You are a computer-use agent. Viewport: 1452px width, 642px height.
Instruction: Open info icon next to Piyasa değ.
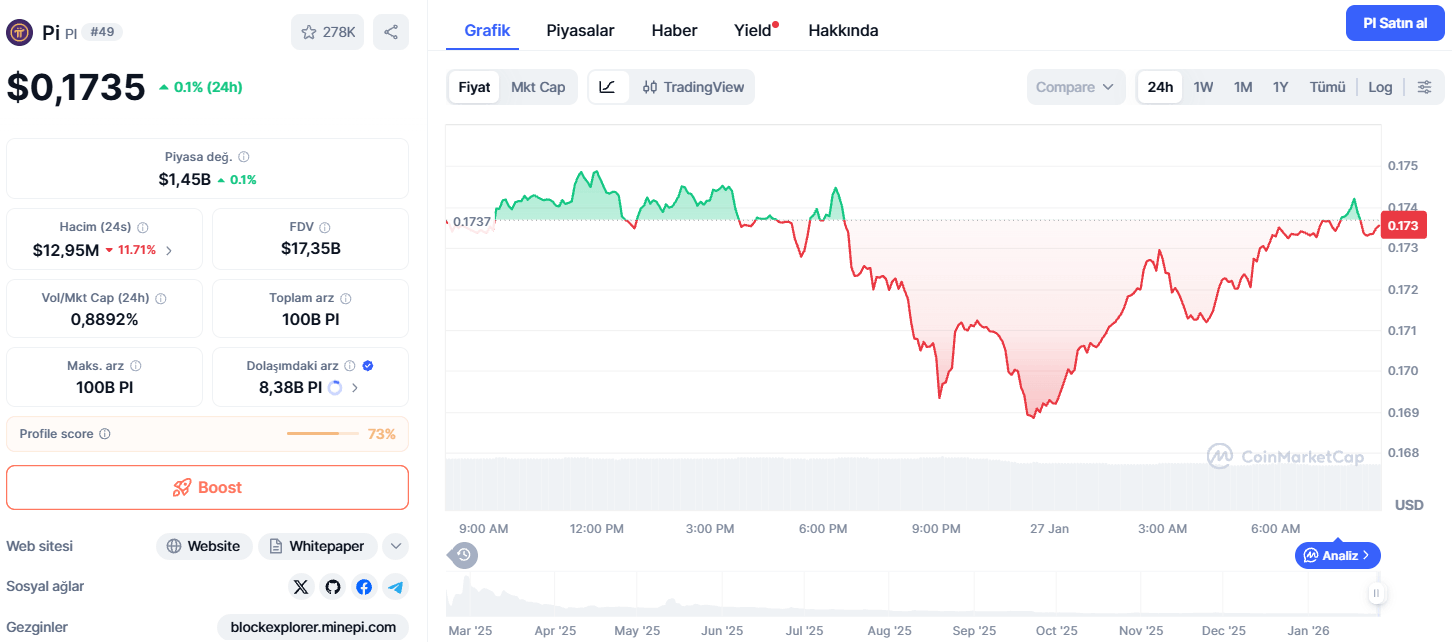click(244, 157)
